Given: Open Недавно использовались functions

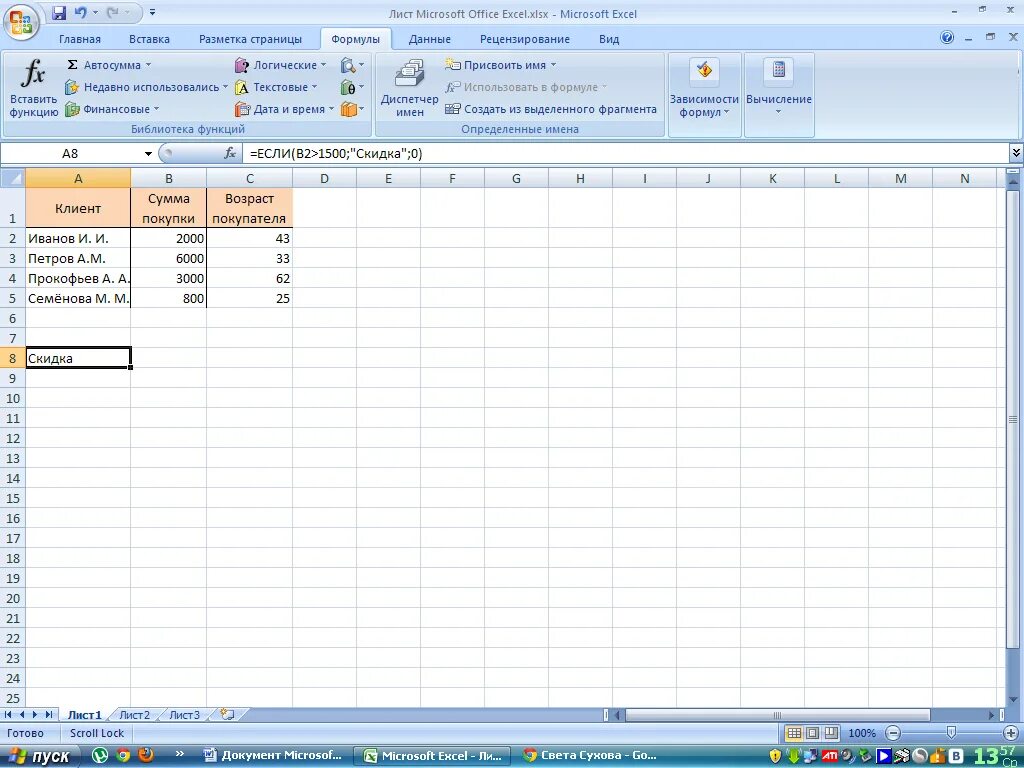Looking at the screenshot, I should (146, 87).
